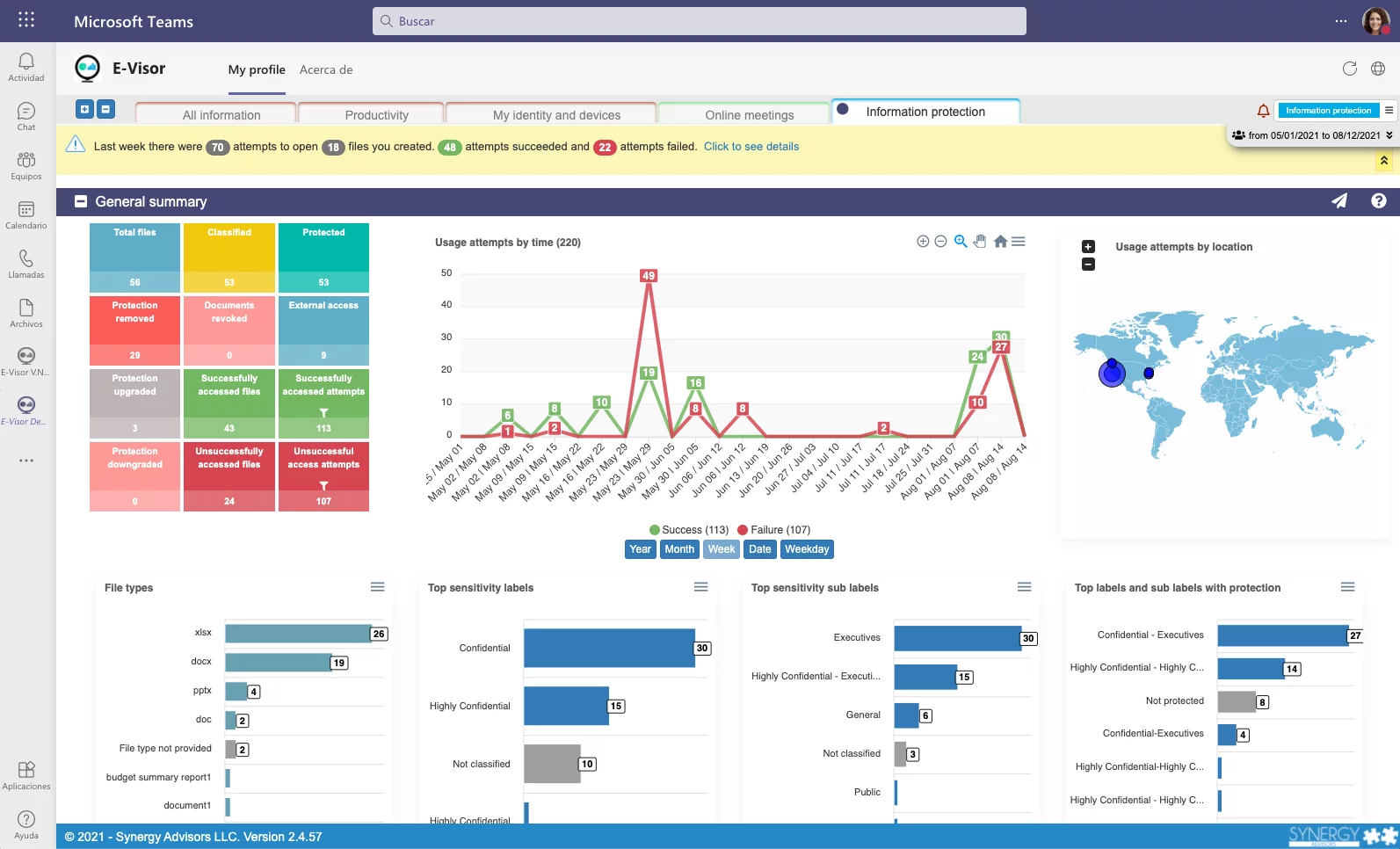Open Equipos in the sidebar

[26, 165]
